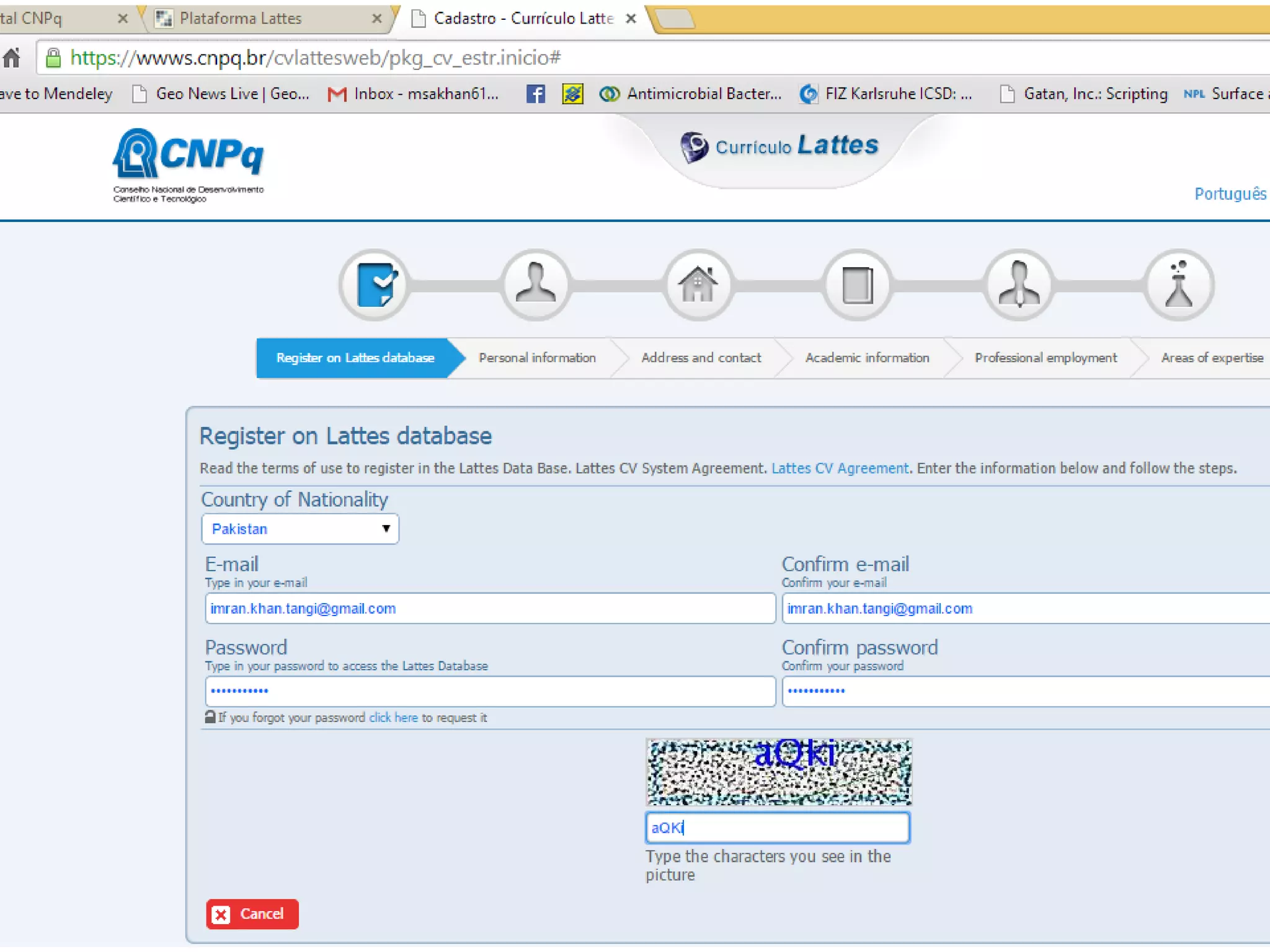Image resolution: width=1270 pixels, height=952 pixels.
Task: Click the Areas of expertise flask icon
Action: [x=1178, y=285]
